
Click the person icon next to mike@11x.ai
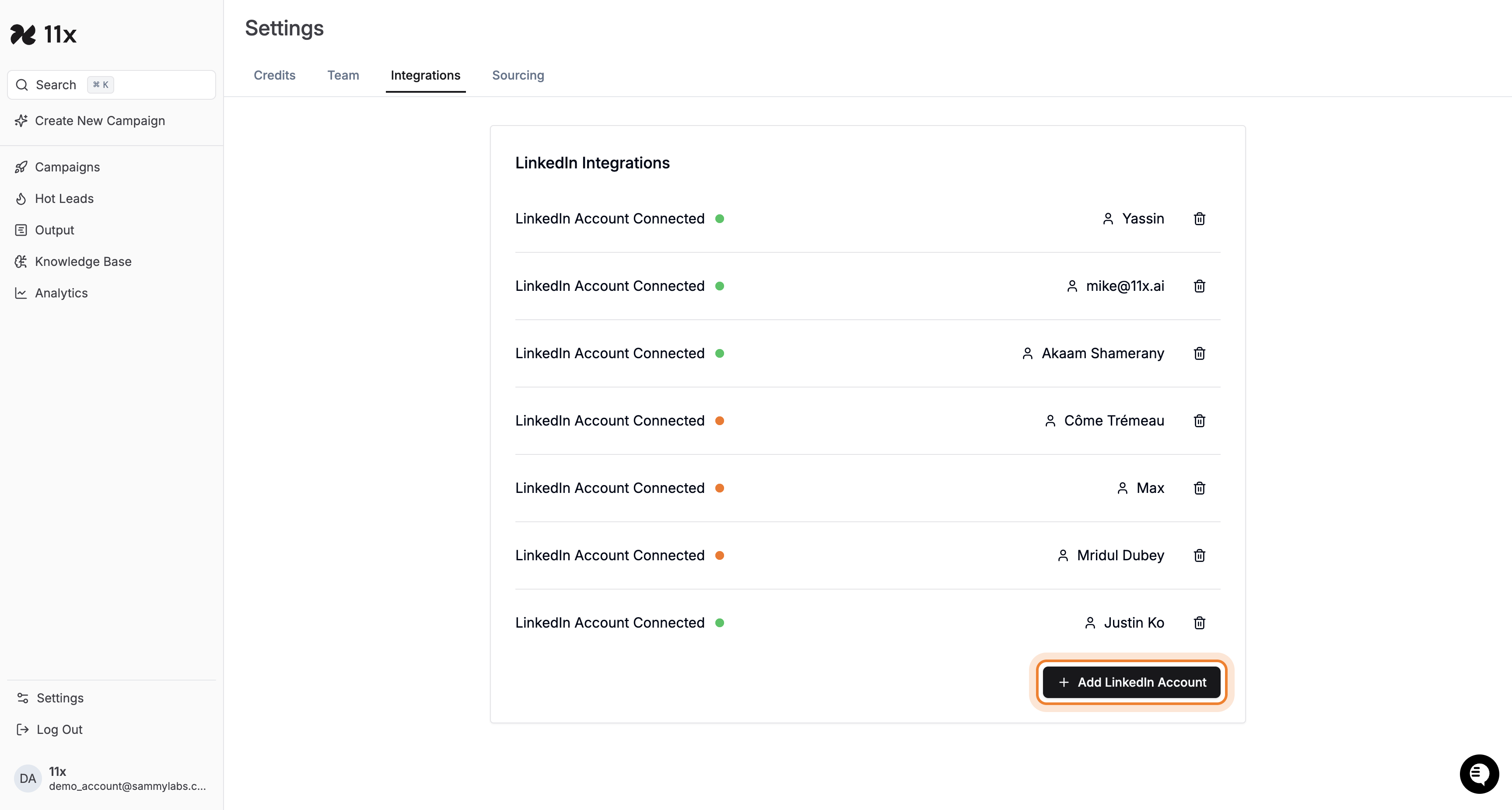pos(1072,286)
